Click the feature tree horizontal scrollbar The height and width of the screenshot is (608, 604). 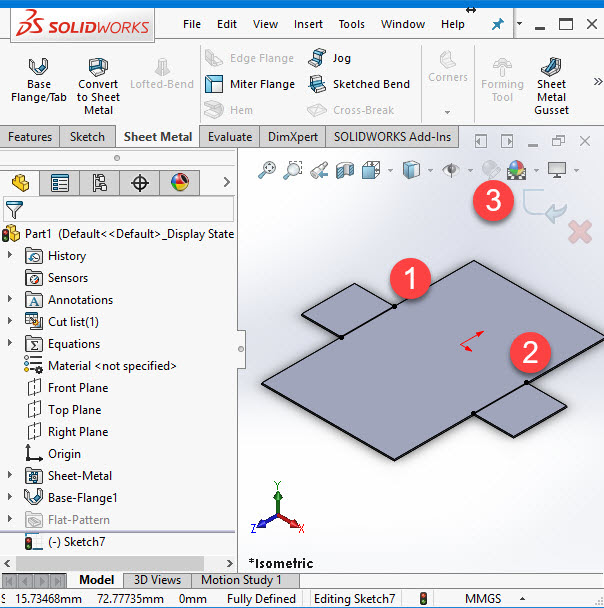(x=110, y=563)
